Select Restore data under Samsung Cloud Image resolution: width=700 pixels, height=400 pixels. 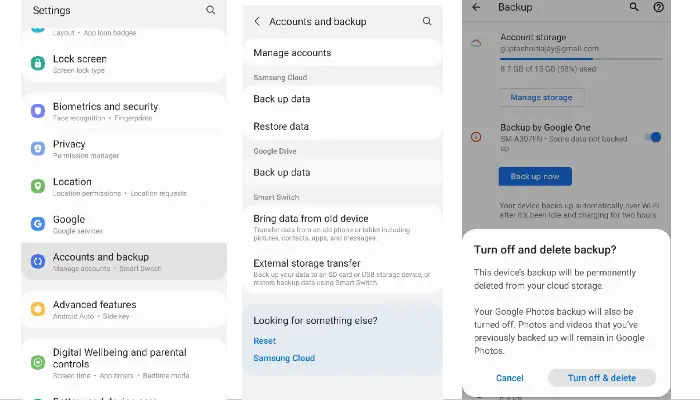(x=342, y=126)
